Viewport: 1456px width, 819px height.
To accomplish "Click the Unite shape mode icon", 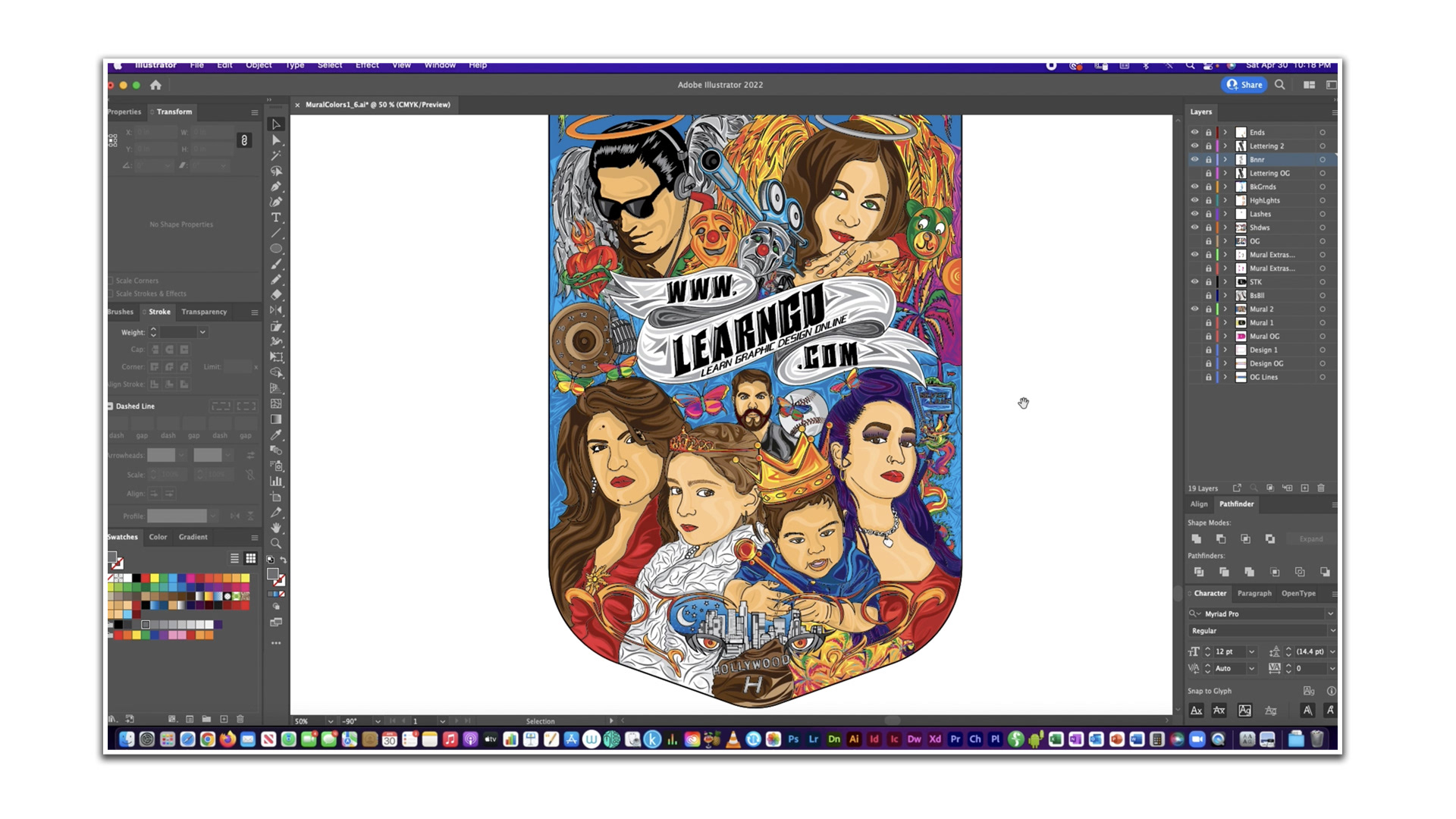I will coord(1197,539).
